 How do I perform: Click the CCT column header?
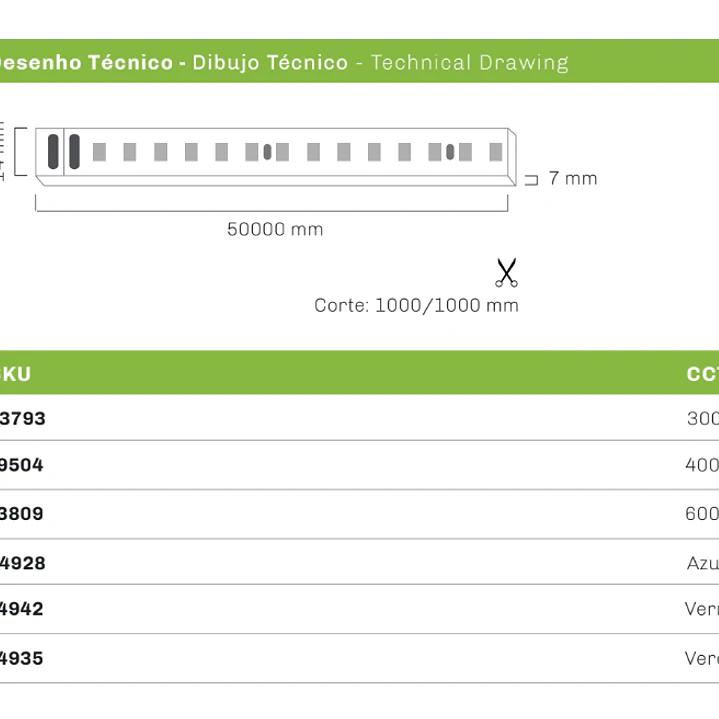(702, 374)
